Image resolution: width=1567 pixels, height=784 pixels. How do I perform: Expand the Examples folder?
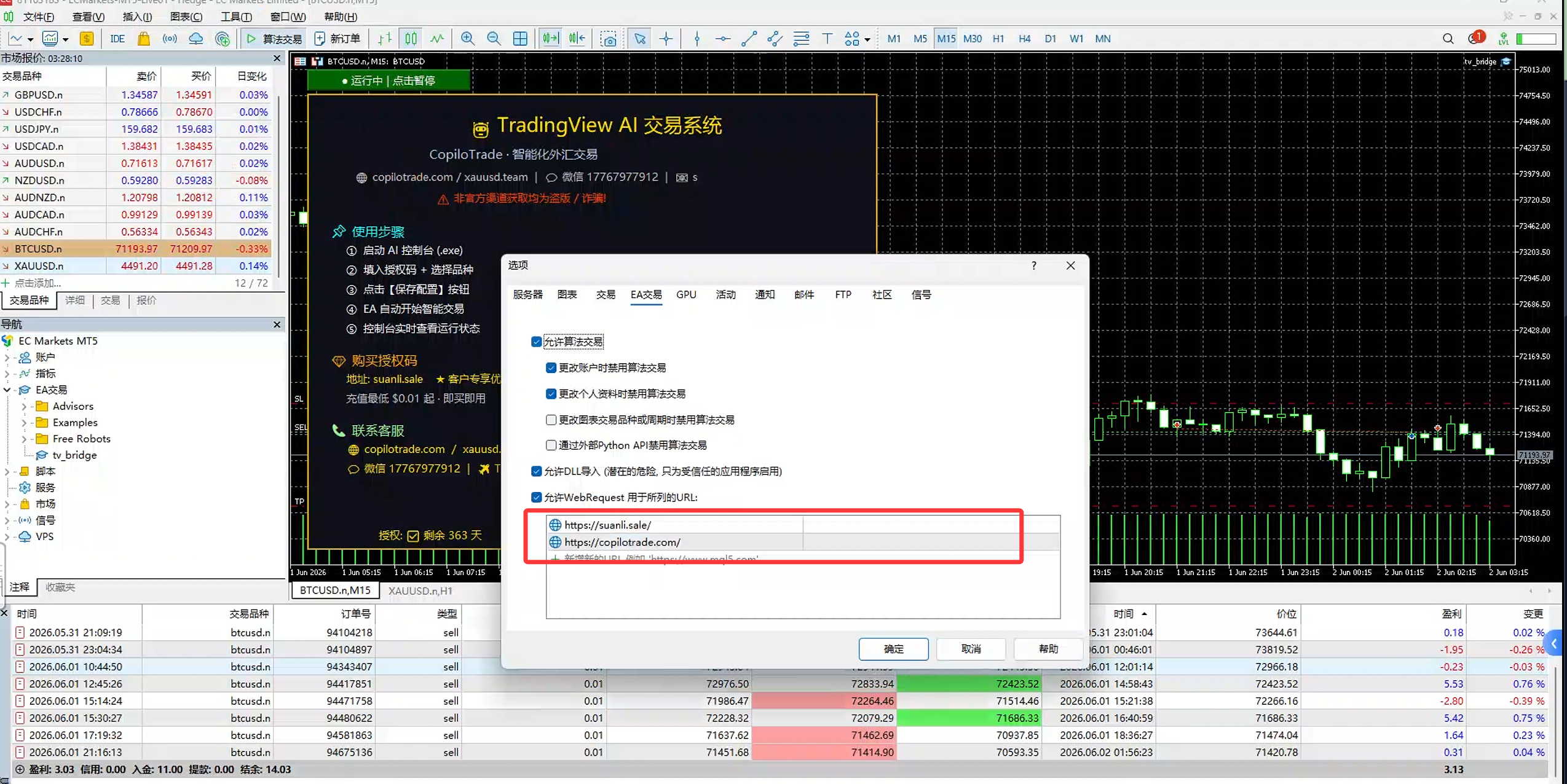[x=24, y=423]
